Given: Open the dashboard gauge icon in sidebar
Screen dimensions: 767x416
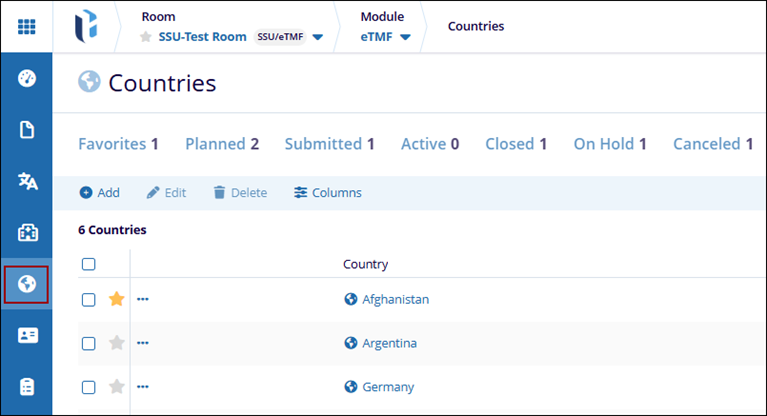Looking at the screenshot, I should [x=27, y=78].
